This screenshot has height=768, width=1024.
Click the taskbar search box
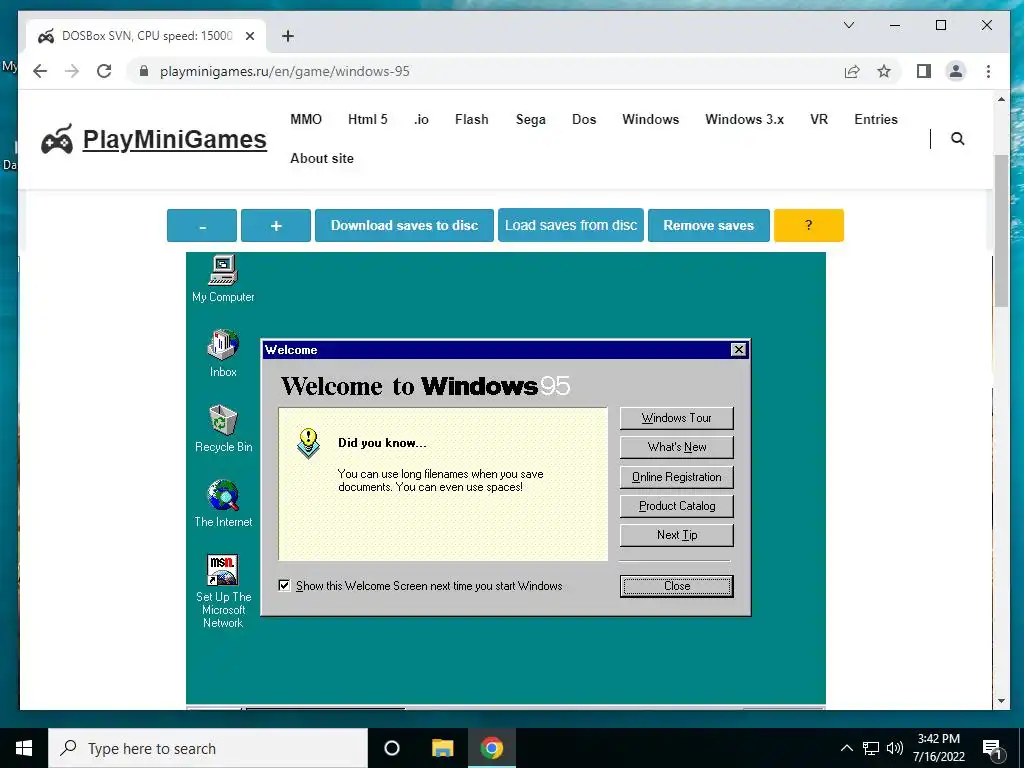point(208,748)
